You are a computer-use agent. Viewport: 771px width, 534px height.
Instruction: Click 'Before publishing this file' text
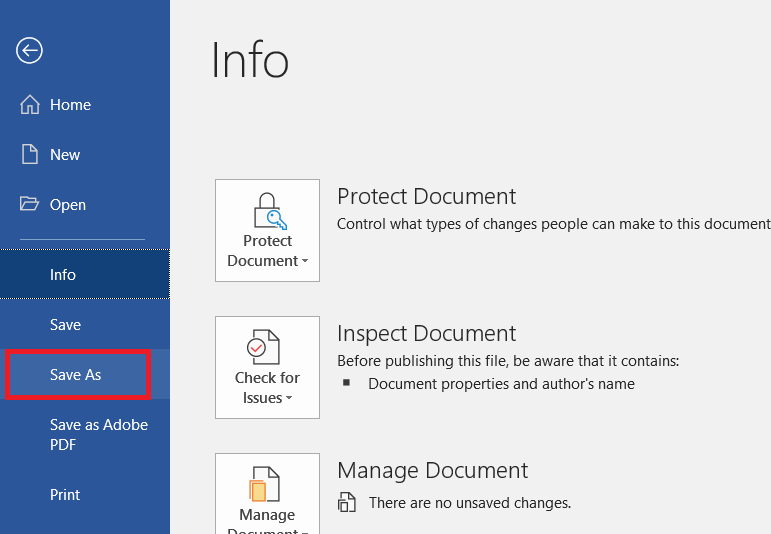(x=508, y=361)
